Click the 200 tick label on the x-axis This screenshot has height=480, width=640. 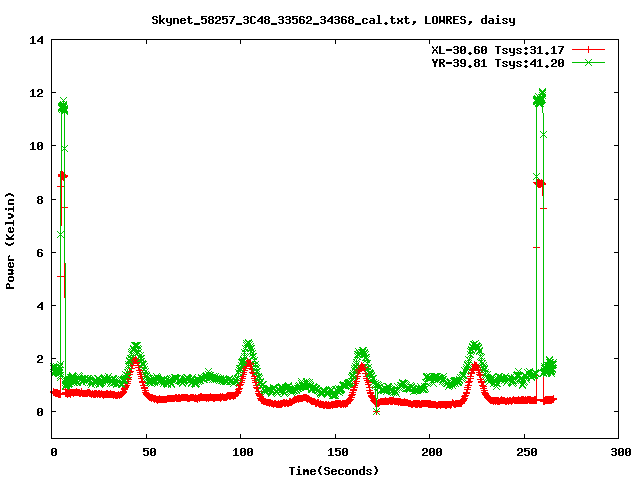(429, 452)
